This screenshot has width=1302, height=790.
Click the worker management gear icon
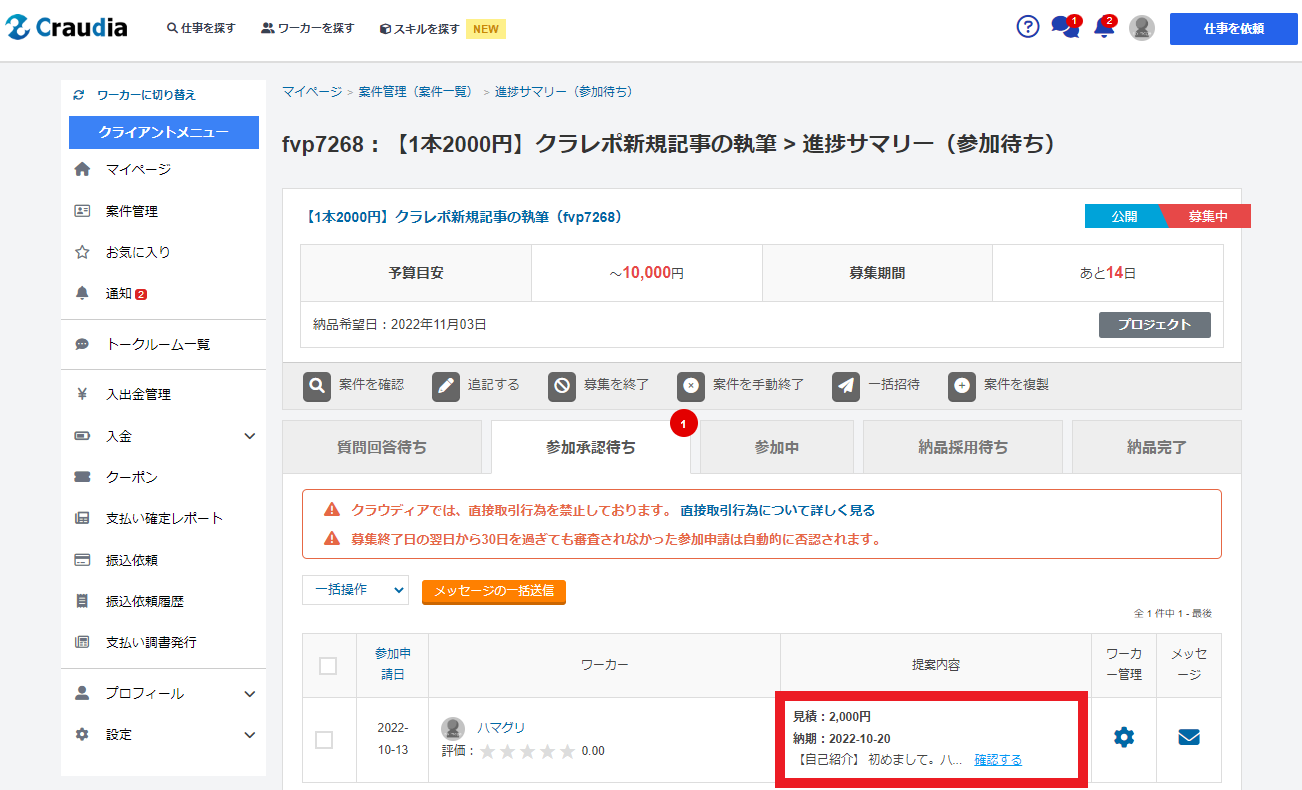tap(1124, 738)
